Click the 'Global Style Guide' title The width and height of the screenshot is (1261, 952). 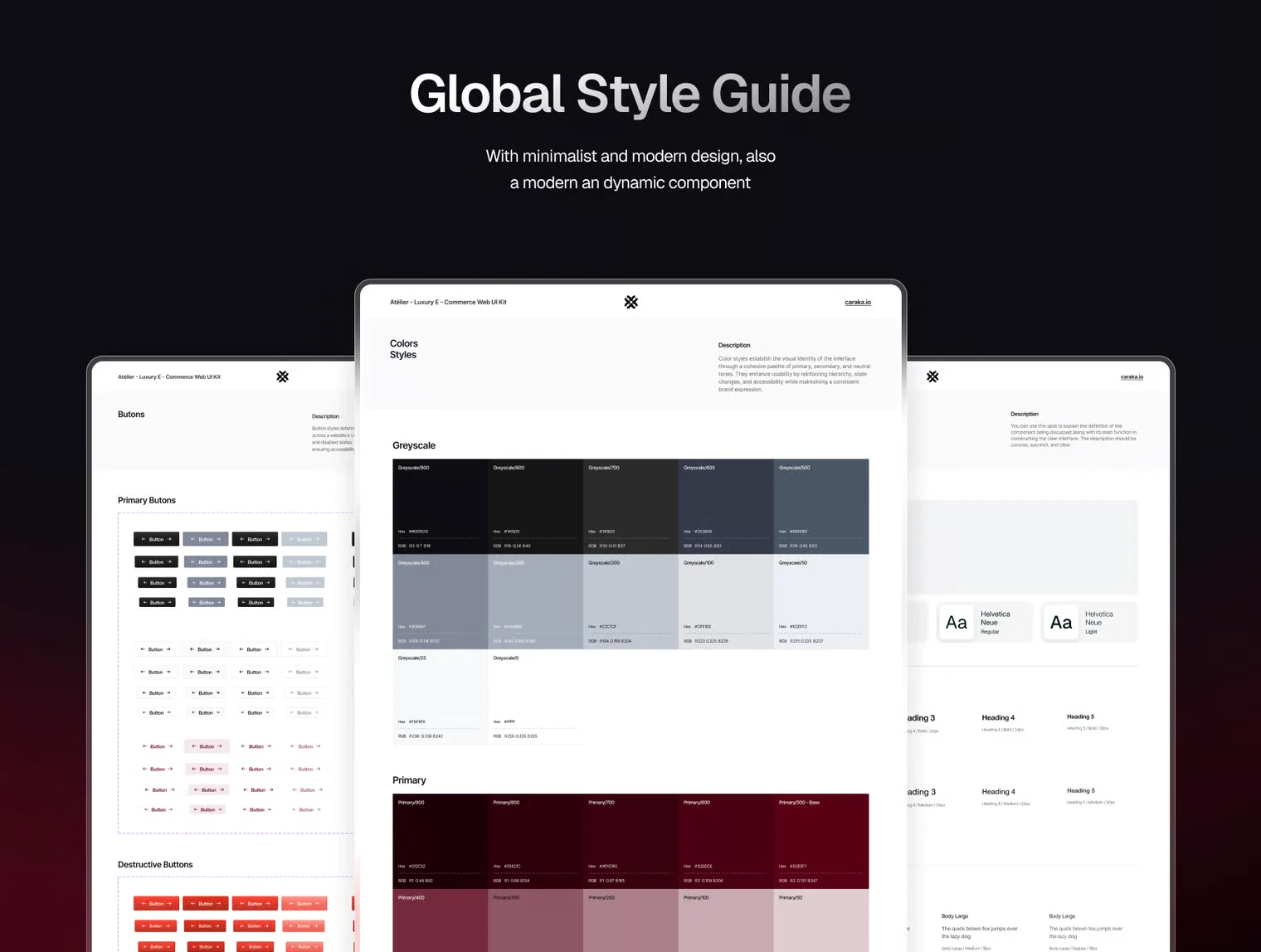point(630,94)
